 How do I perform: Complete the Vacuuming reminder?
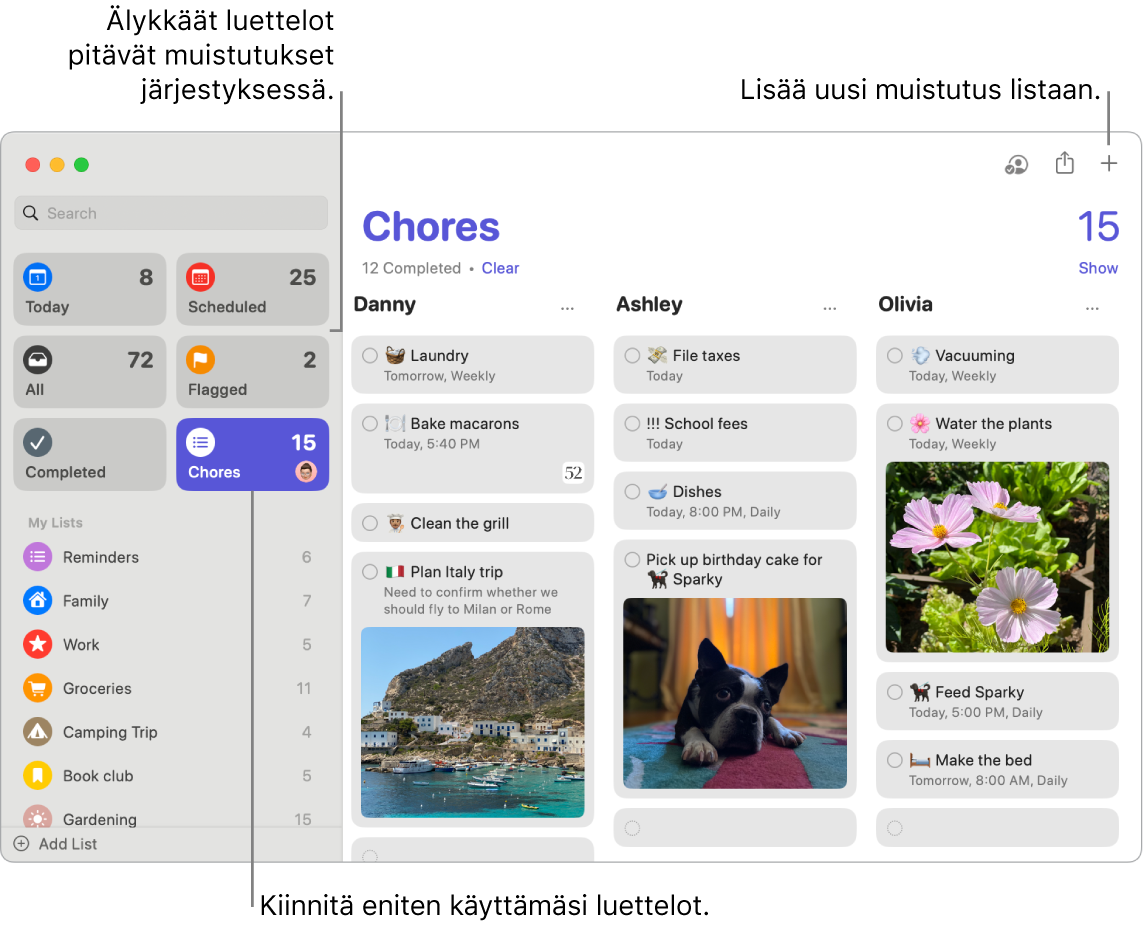896,354
